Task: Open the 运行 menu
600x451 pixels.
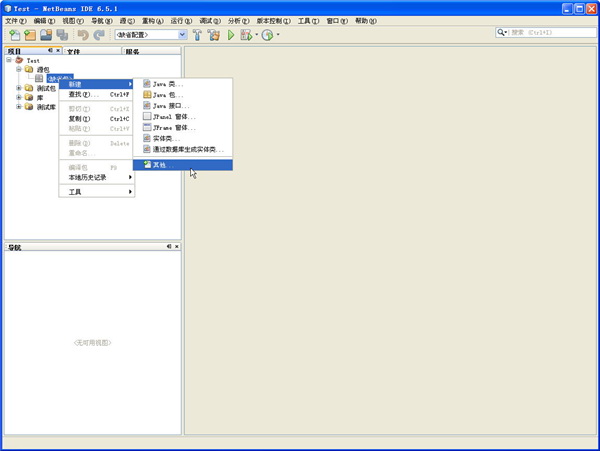Action: point(181,21)
